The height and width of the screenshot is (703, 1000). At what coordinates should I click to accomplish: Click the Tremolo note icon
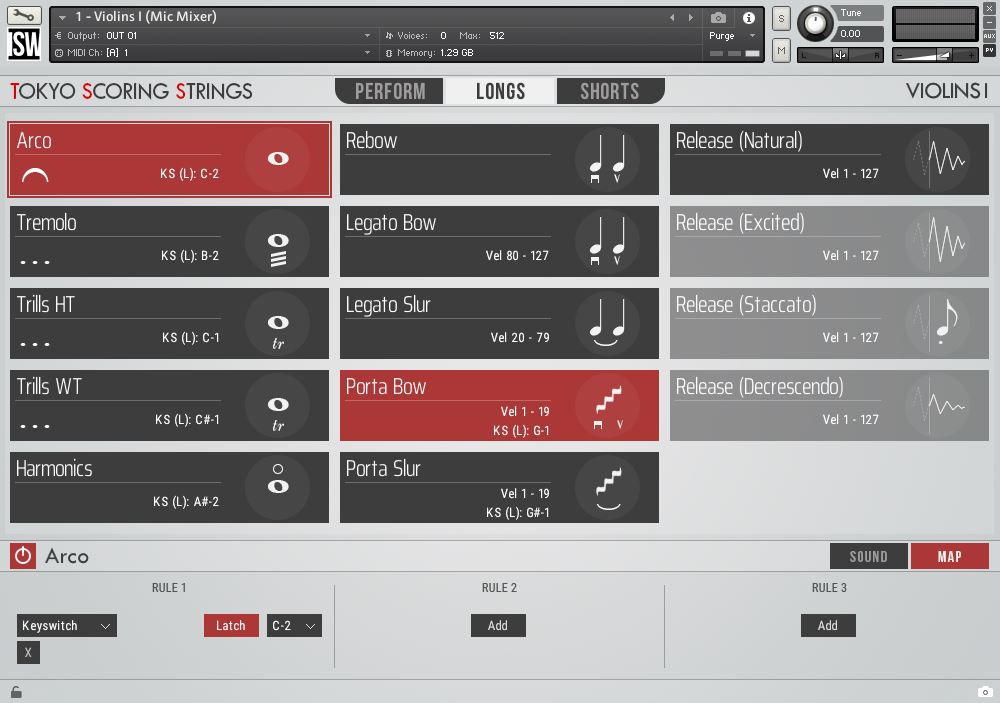click(278, 240)
